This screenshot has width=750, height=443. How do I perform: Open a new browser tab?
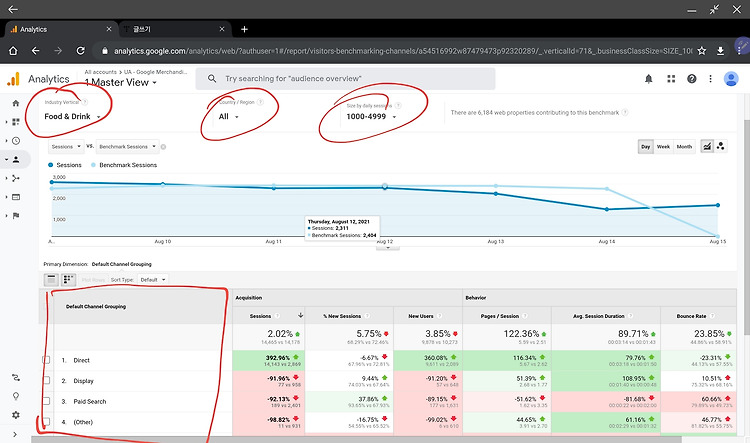click(x=244, y=29)
